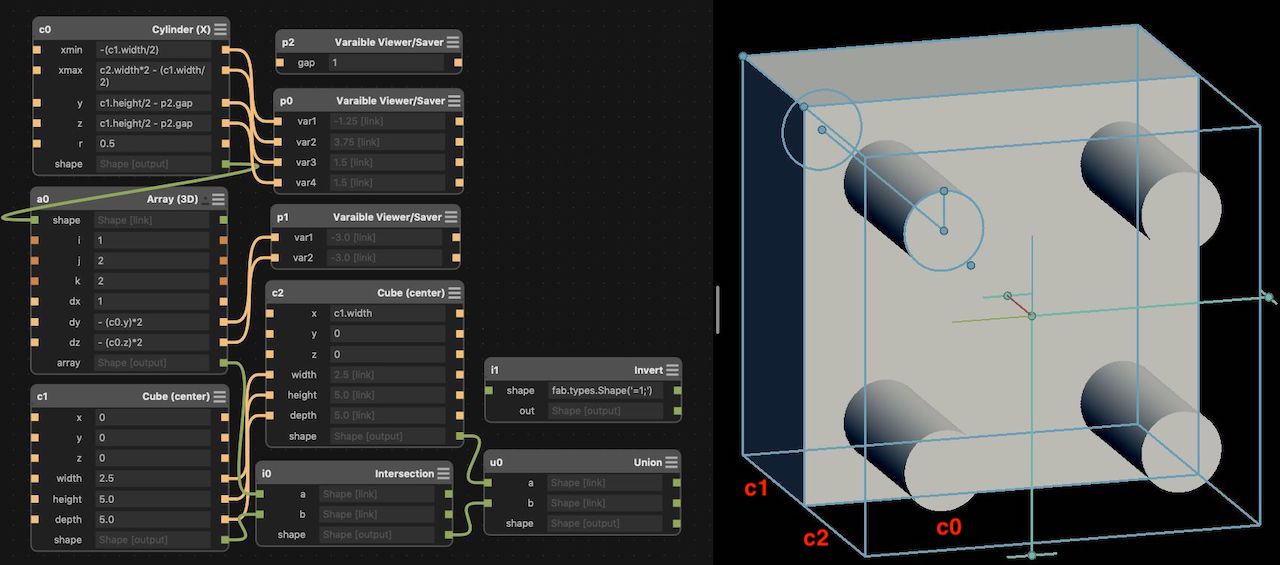Click the u0 shape output port

tap(676, 523)
